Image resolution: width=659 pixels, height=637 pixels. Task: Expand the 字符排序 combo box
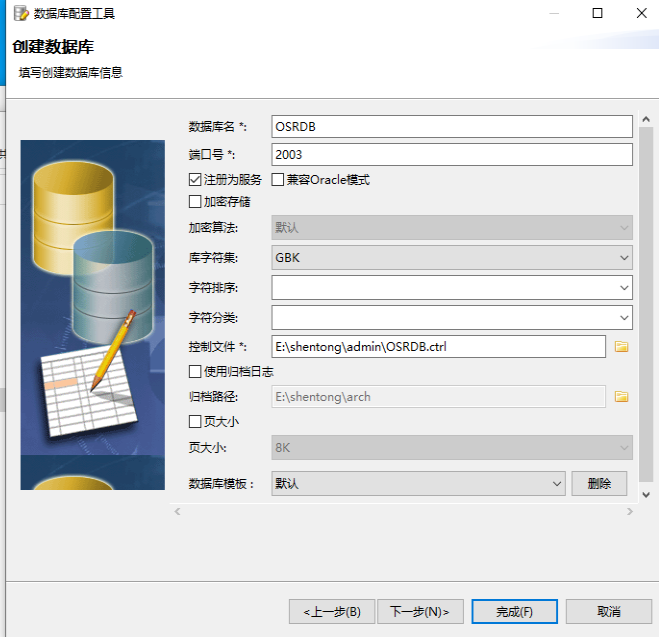coord(452,287)
